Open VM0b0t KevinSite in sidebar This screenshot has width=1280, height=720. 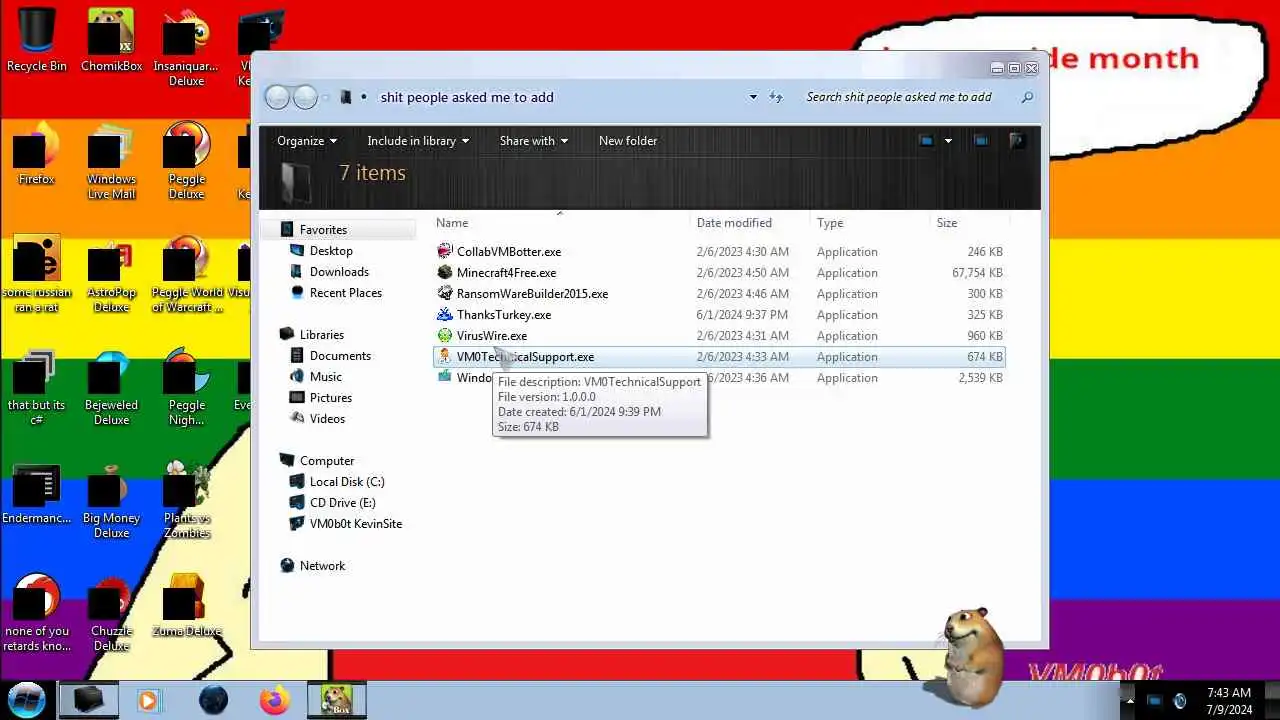point(355,524)
